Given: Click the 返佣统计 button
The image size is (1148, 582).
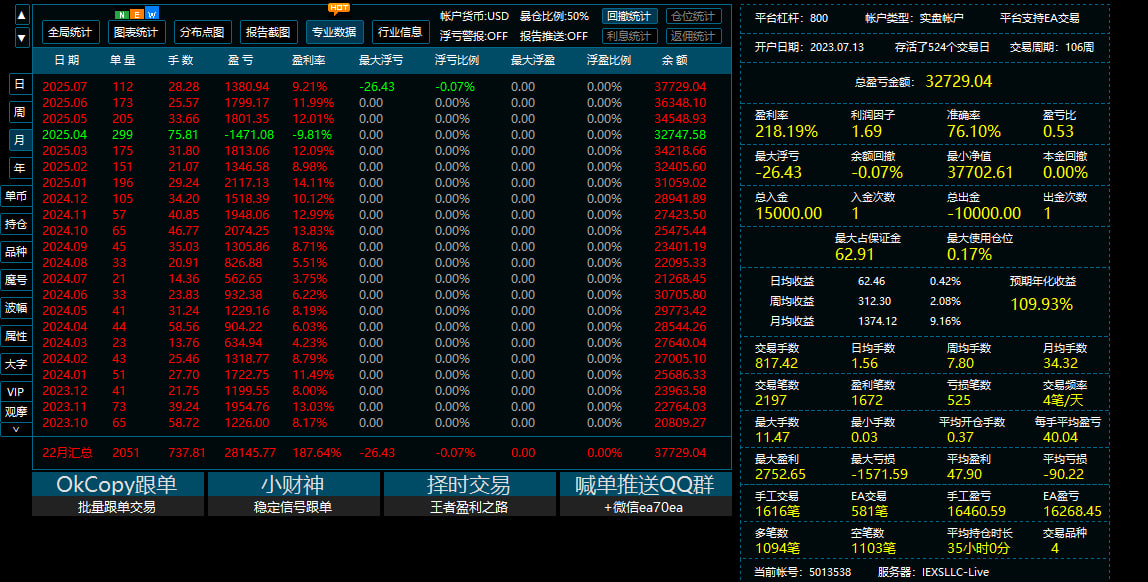Looking at the screenshot, I should (x=694, y=36).
